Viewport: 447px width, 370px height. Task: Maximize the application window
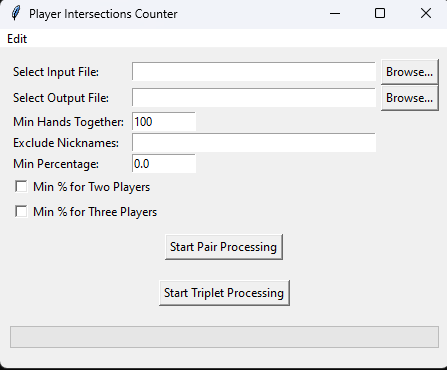(x=380, y=14)
